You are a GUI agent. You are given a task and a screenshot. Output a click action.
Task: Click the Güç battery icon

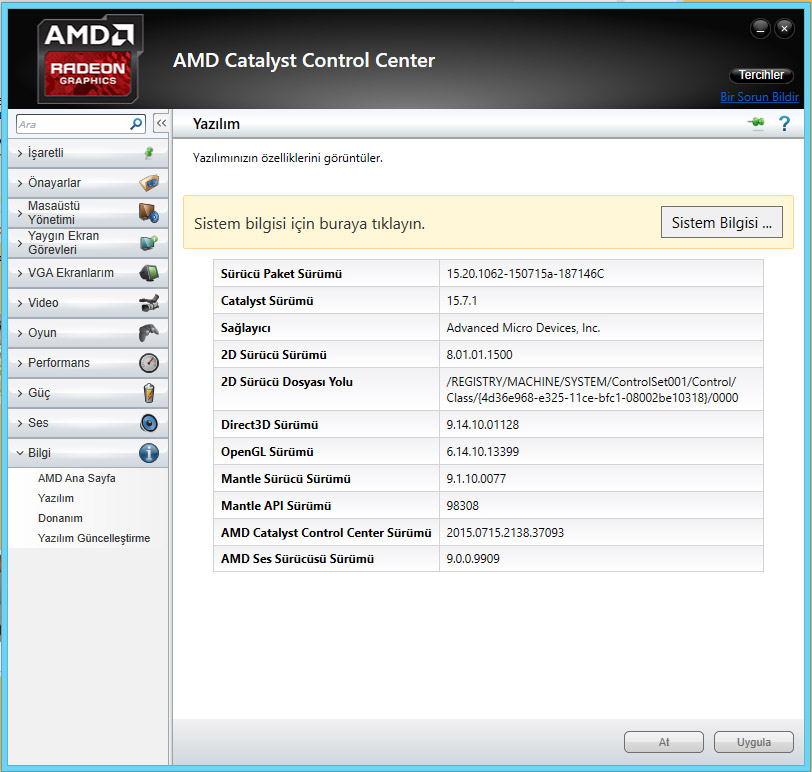[x=149, y=393]
